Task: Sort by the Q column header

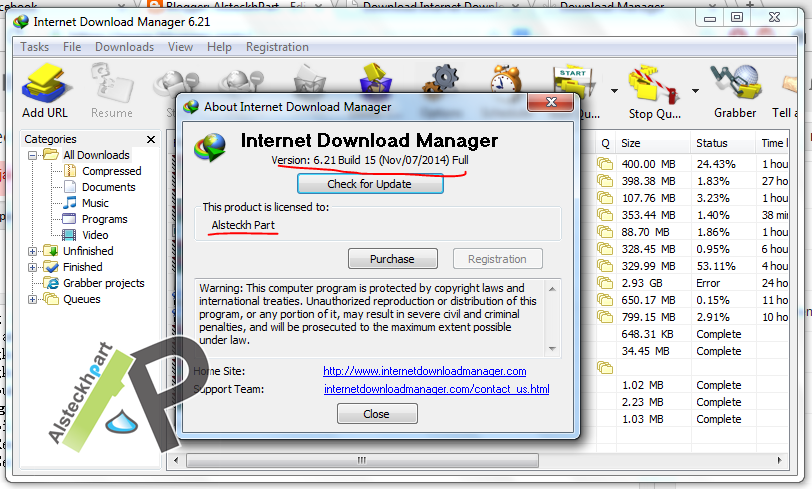Action: [x=605, y=143]
